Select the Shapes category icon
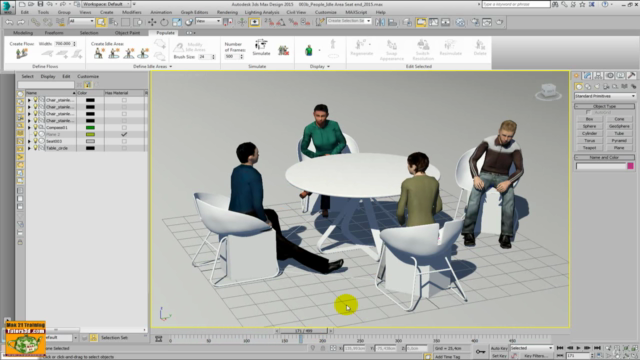Image resolution: width=640 pixels, height=360 pixels. [588, 87]
